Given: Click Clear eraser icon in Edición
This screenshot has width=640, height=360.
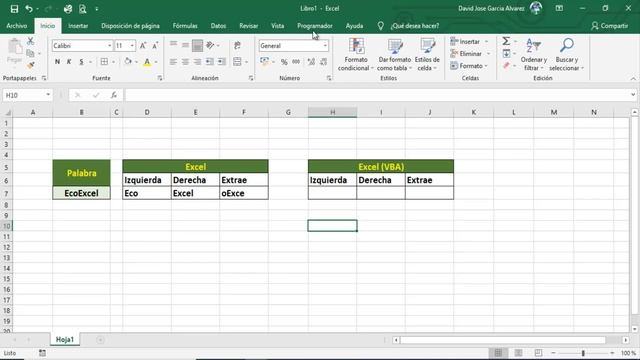Looking at the screenshot, I should coord(507,66).
